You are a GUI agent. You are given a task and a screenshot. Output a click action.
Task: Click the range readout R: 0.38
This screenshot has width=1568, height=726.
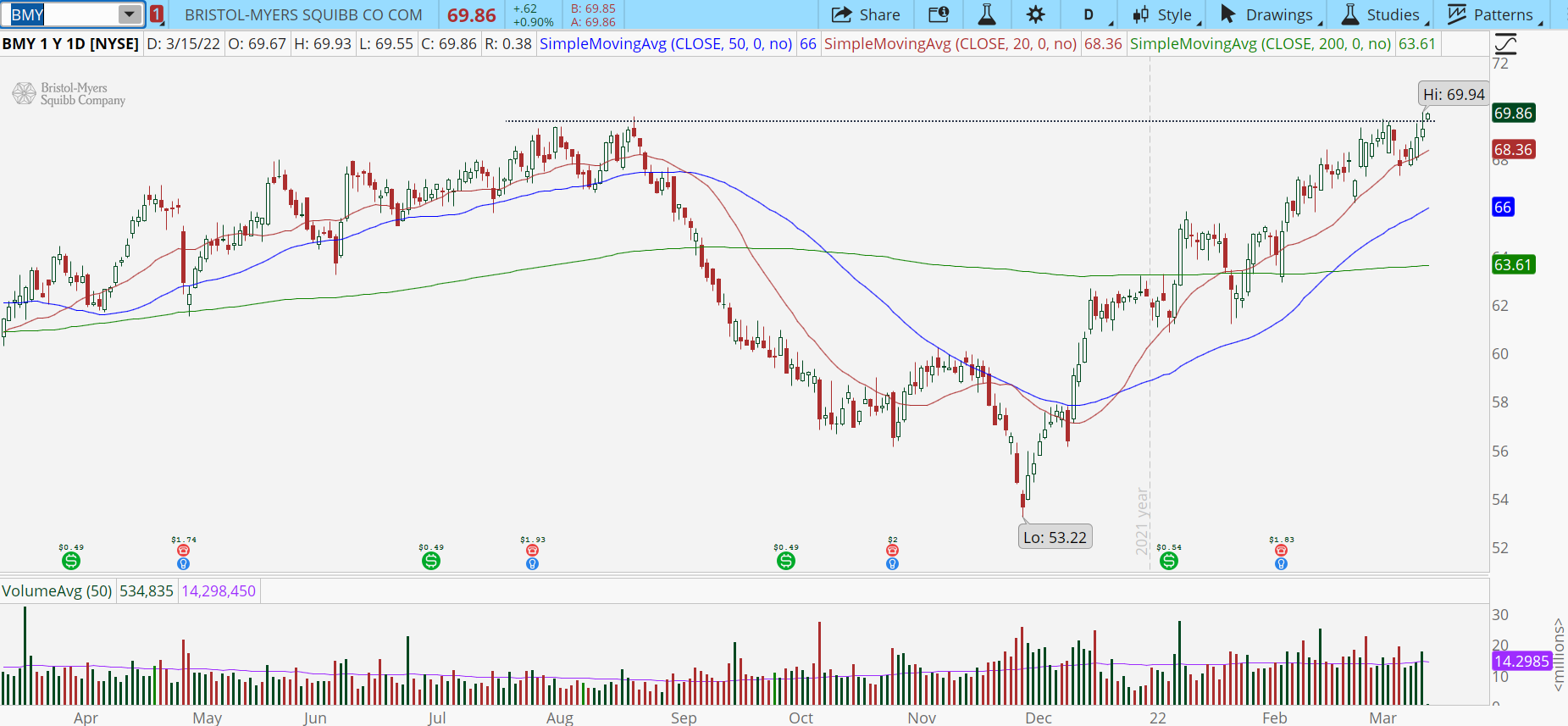point(508,43)
